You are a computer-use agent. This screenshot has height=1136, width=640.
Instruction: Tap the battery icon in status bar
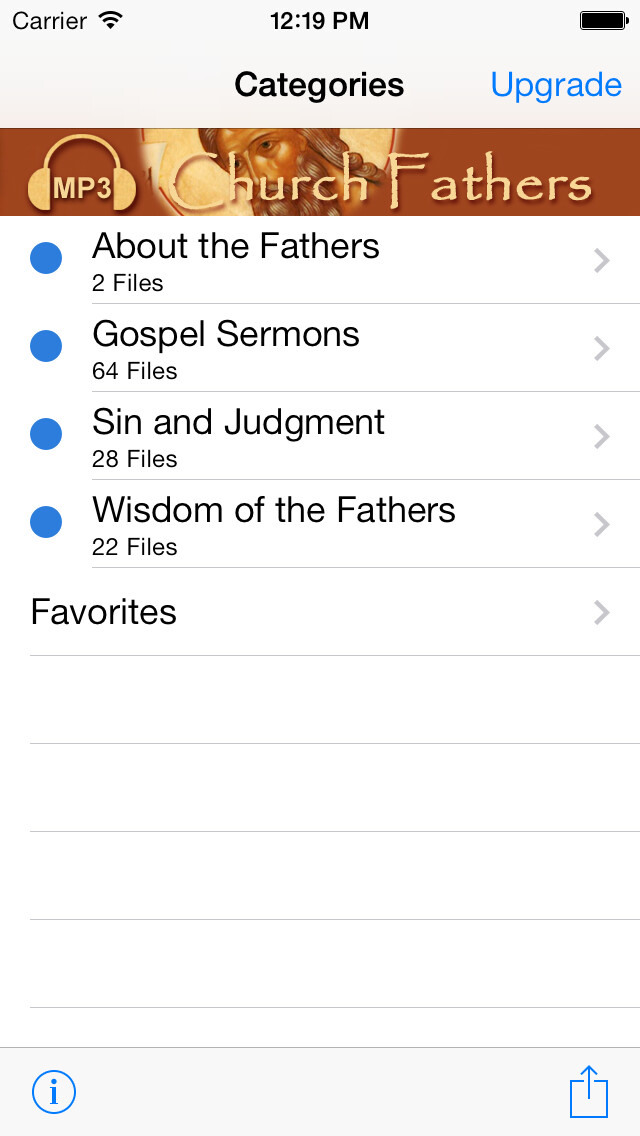[x=603, y=20]
